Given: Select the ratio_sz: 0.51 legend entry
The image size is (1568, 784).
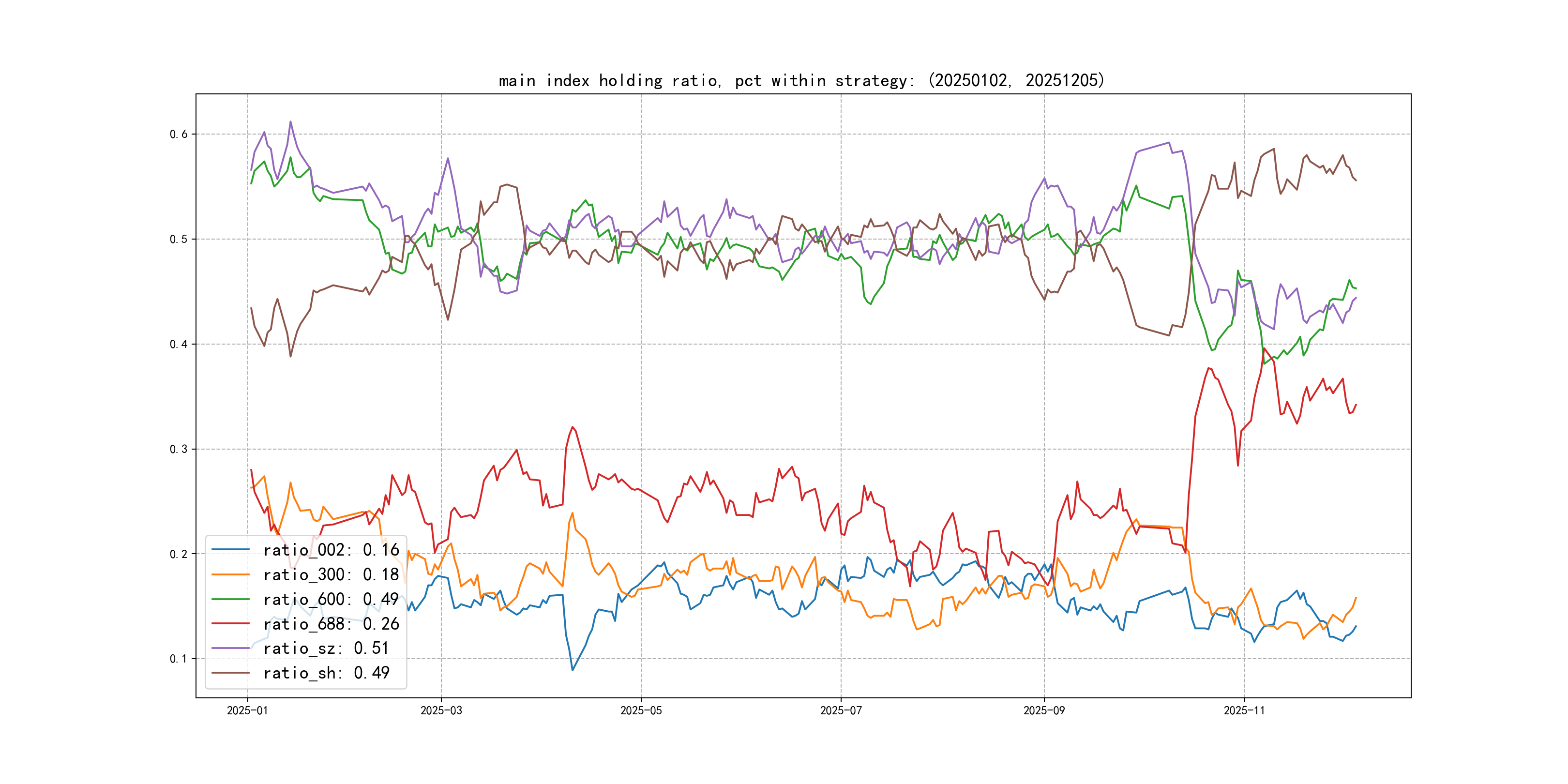Looking at the screenshot, I should [326, 648].
